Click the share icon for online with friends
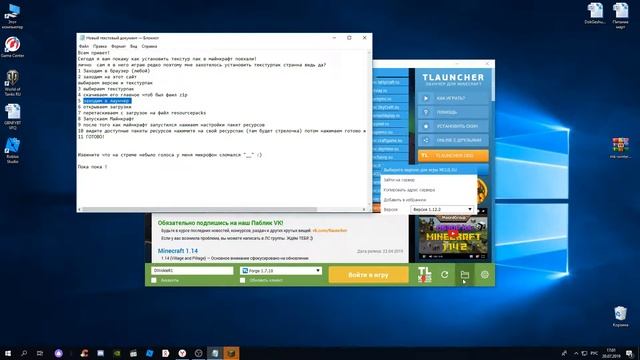This screenshot has width=640, height=360. tap(426, 140)
